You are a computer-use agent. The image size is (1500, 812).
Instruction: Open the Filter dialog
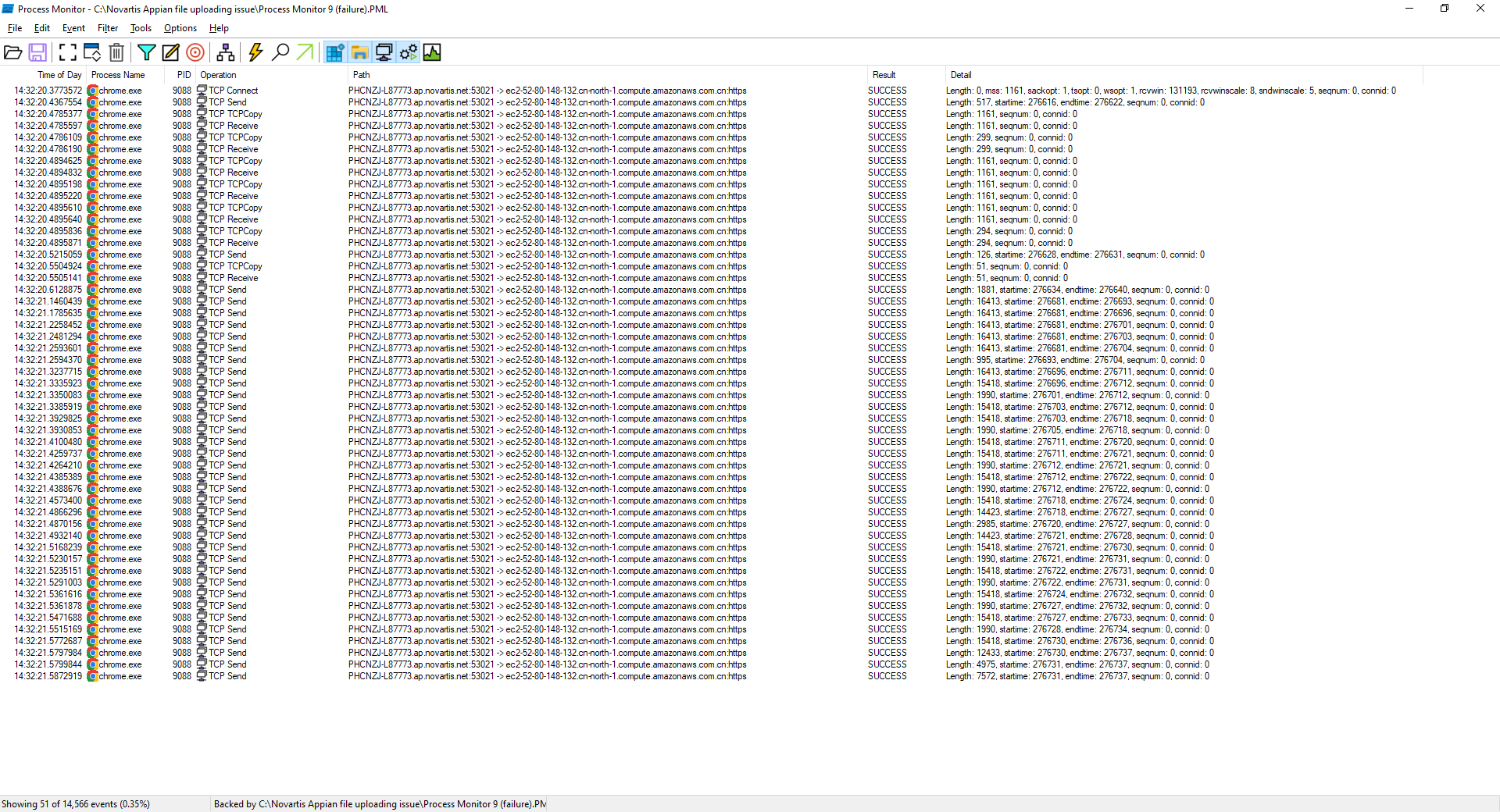[146, 52]
